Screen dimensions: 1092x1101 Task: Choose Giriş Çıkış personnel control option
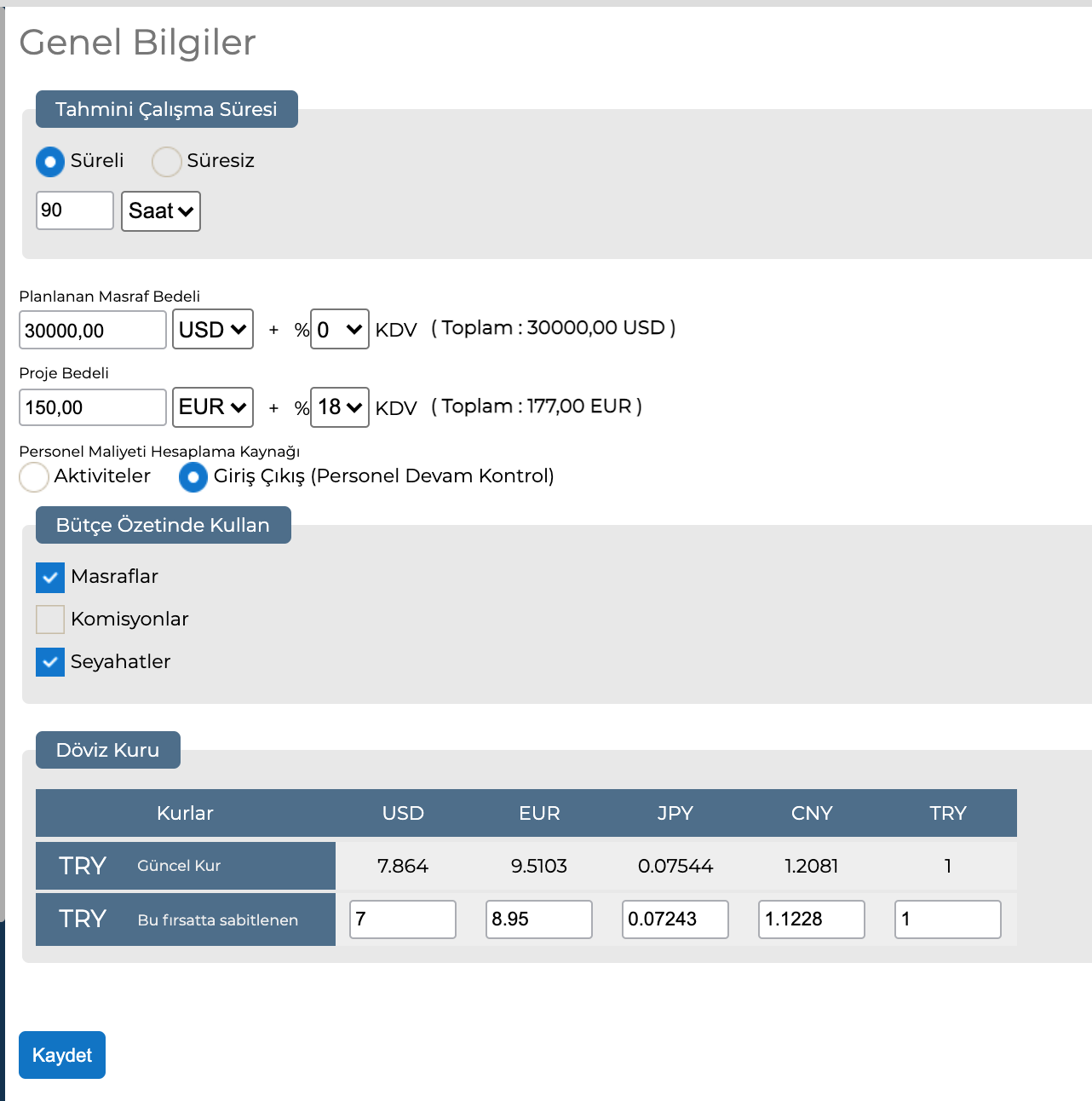point(193,477)
